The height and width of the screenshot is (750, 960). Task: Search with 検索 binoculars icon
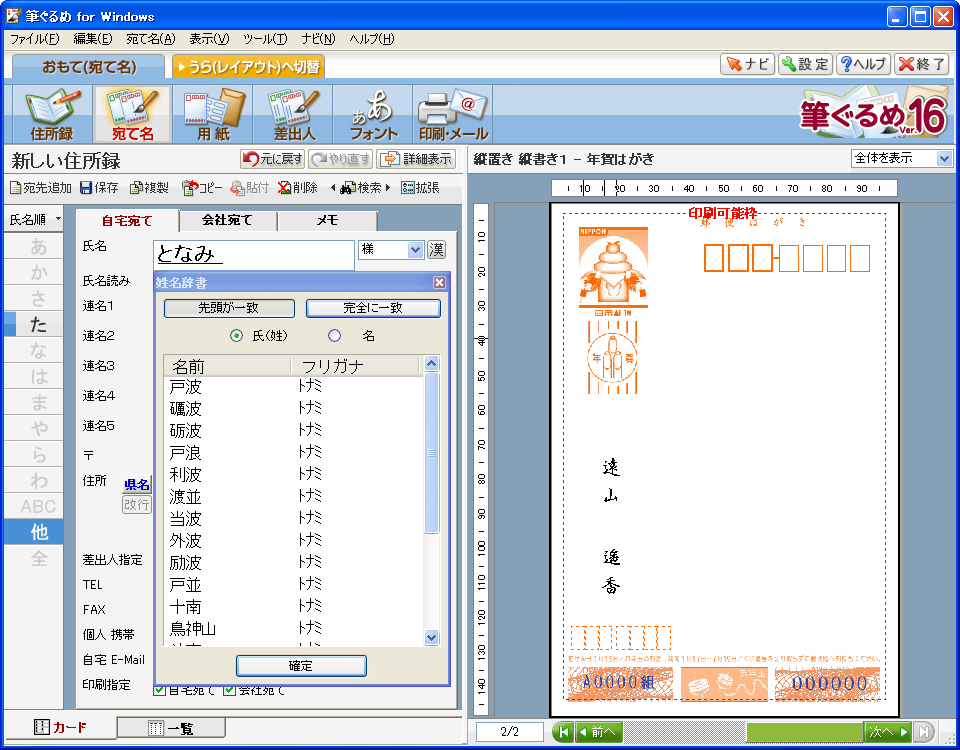click(361, 187)
